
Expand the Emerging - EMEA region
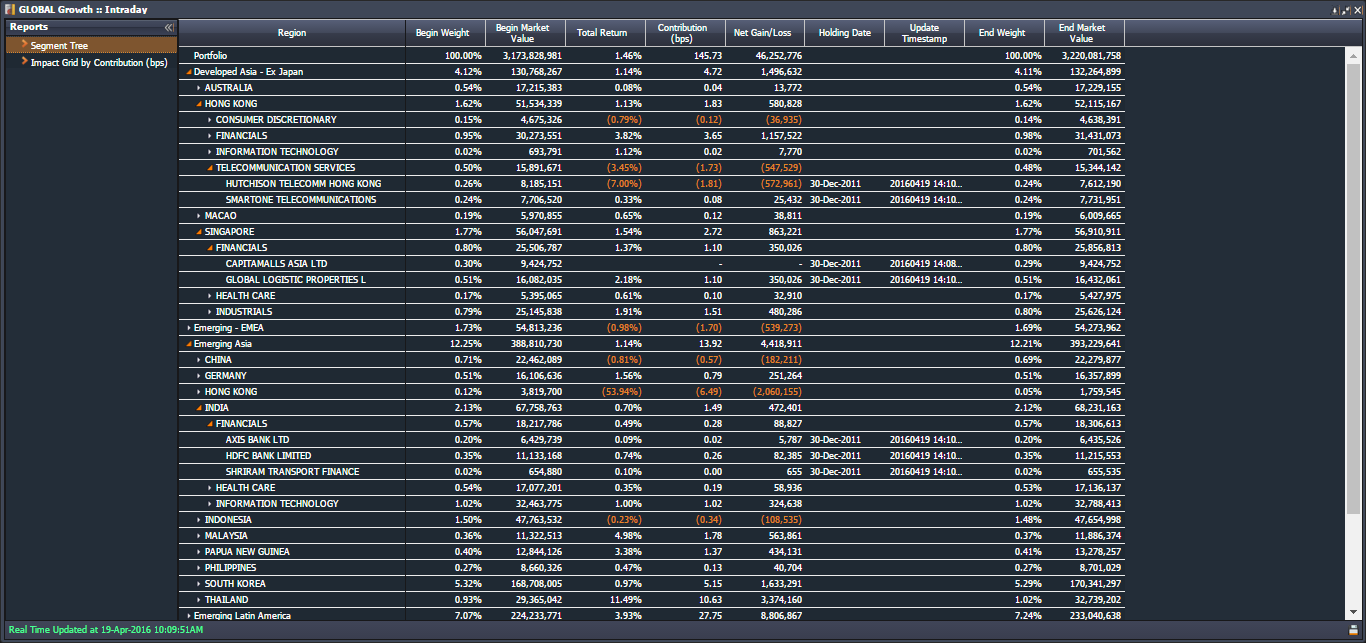point(188,328)
